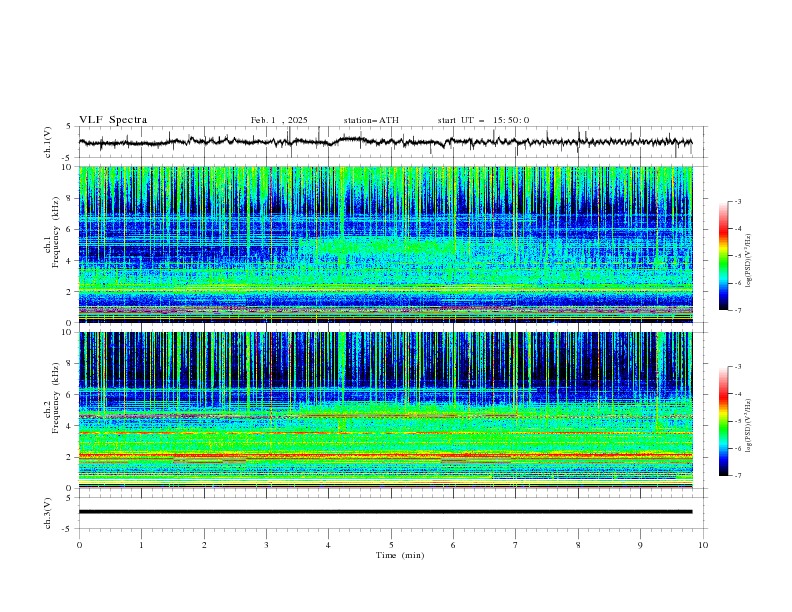Click the ch.1 "Frequency (kHz)" axis label

tap(56, 232)
